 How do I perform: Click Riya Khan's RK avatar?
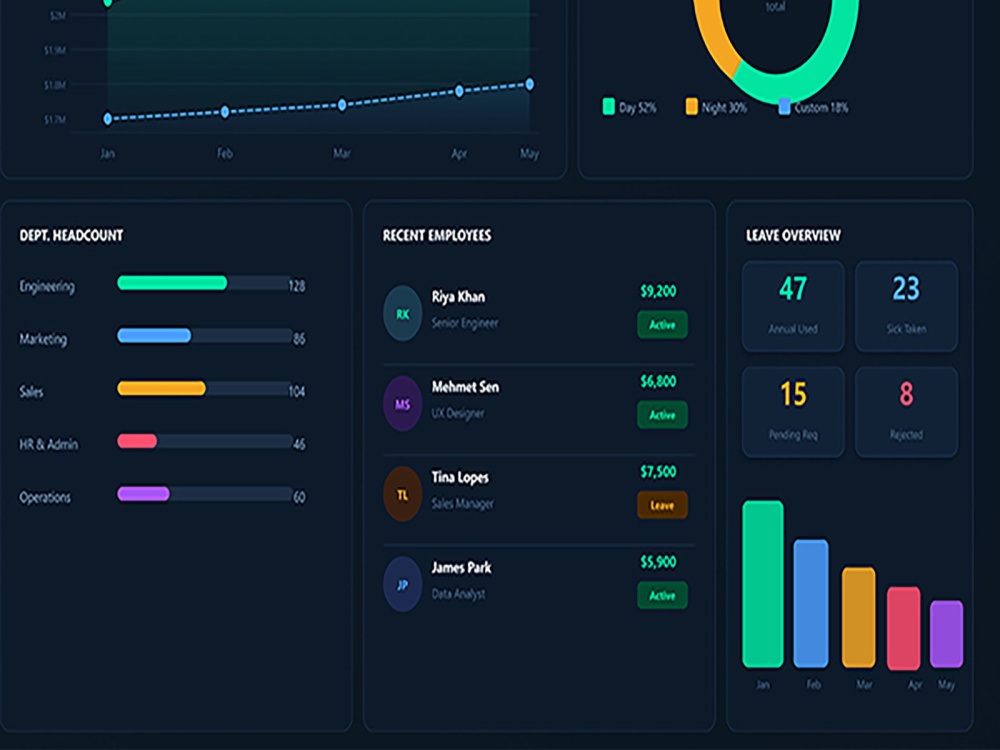click(x=402, y=313)
